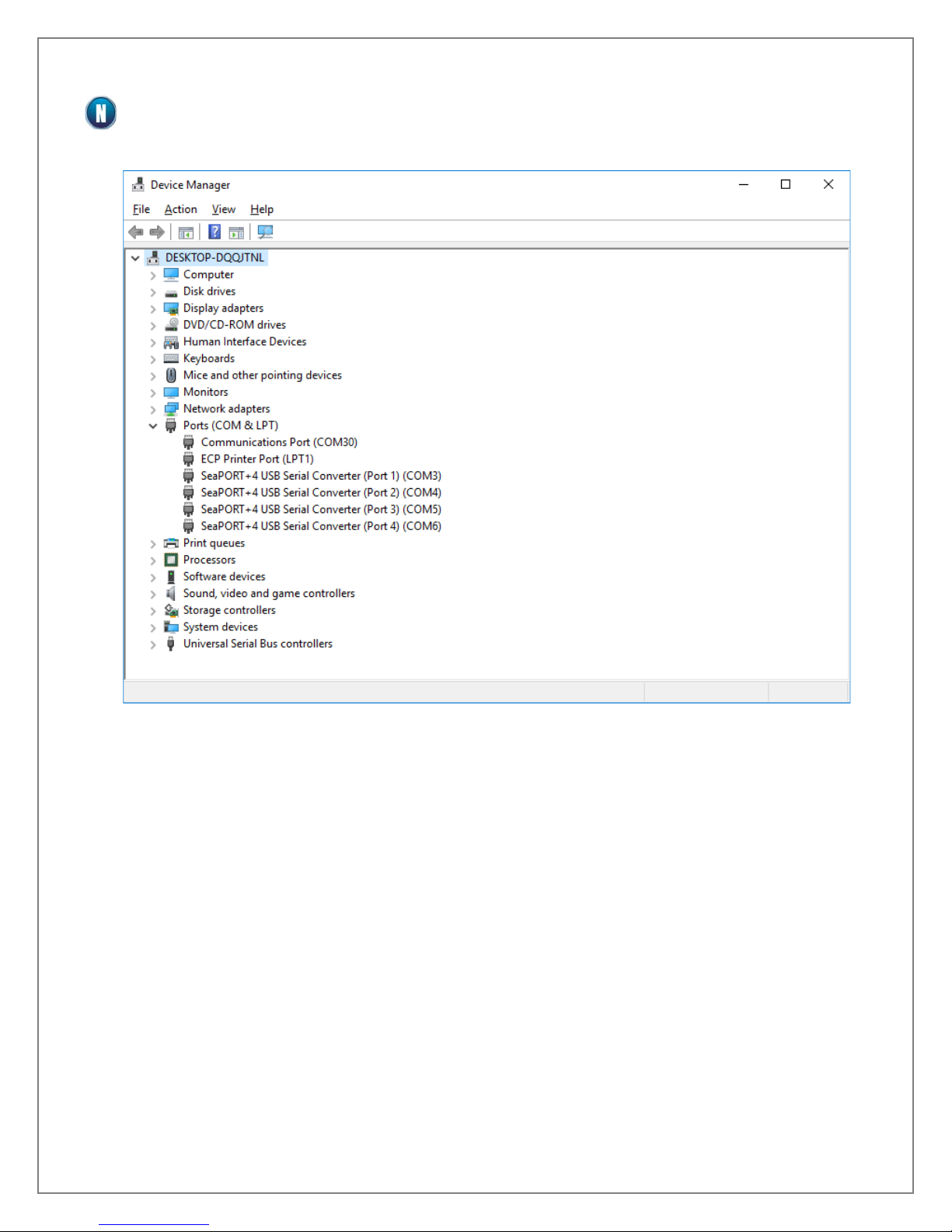Screen dimensions: 952x1232
Task: Click Show/Hide Console Tree toolbar icon
Action: click(x=186, y=232)
